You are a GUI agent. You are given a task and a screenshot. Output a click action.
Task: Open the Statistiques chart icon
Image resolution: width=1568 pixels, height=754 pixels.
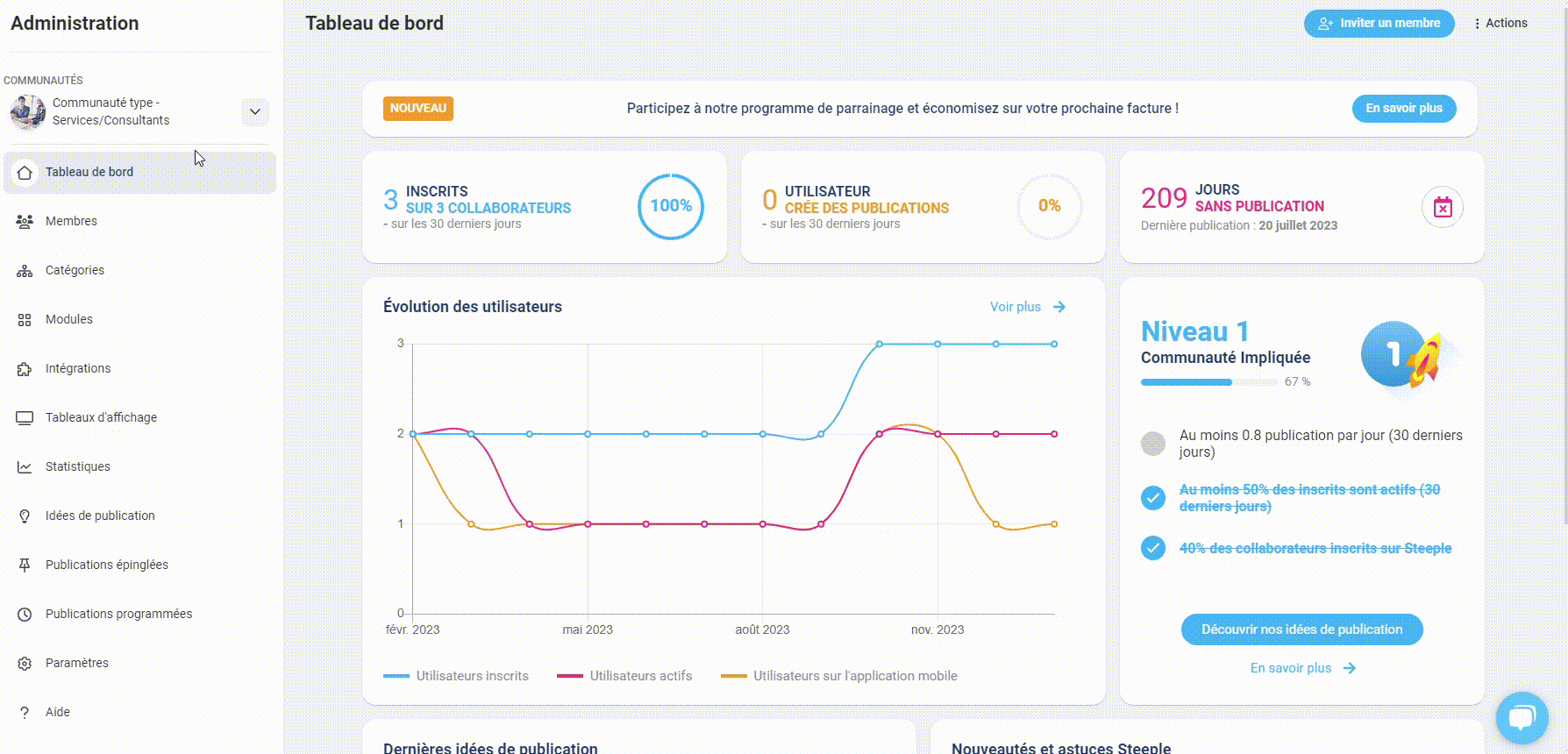tap(25, 467)
